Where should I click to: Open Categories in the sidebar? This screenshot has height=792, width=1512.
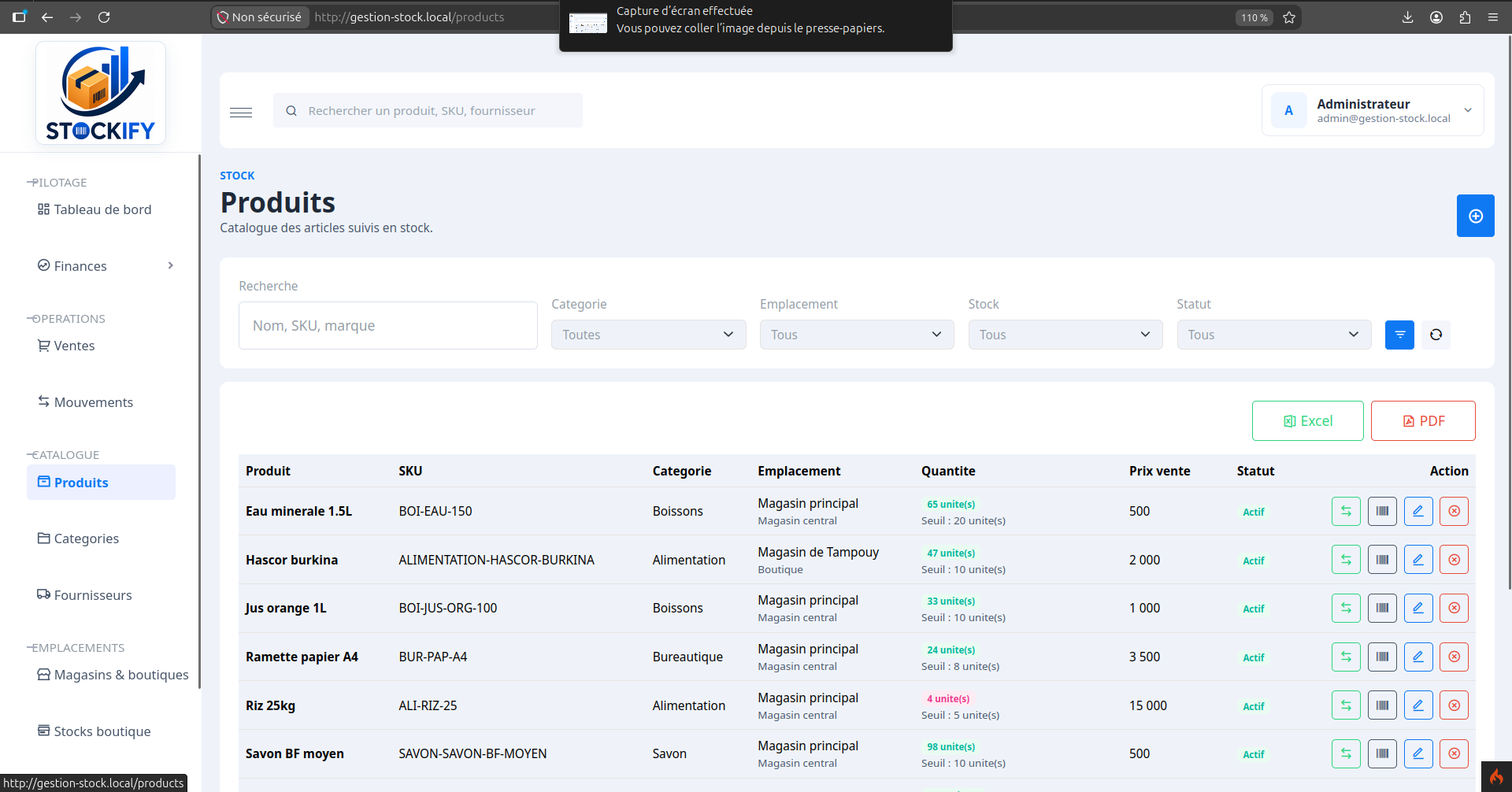pos(79,538)
